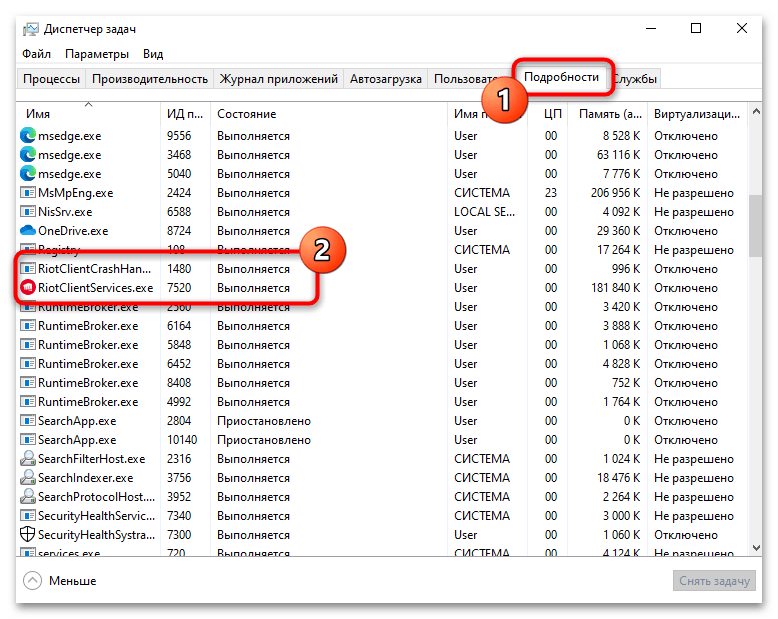The width and height of the screenshot is (778, 619).
Task: Select the RiotClientServices.exe process name
Action: point(96,288)
